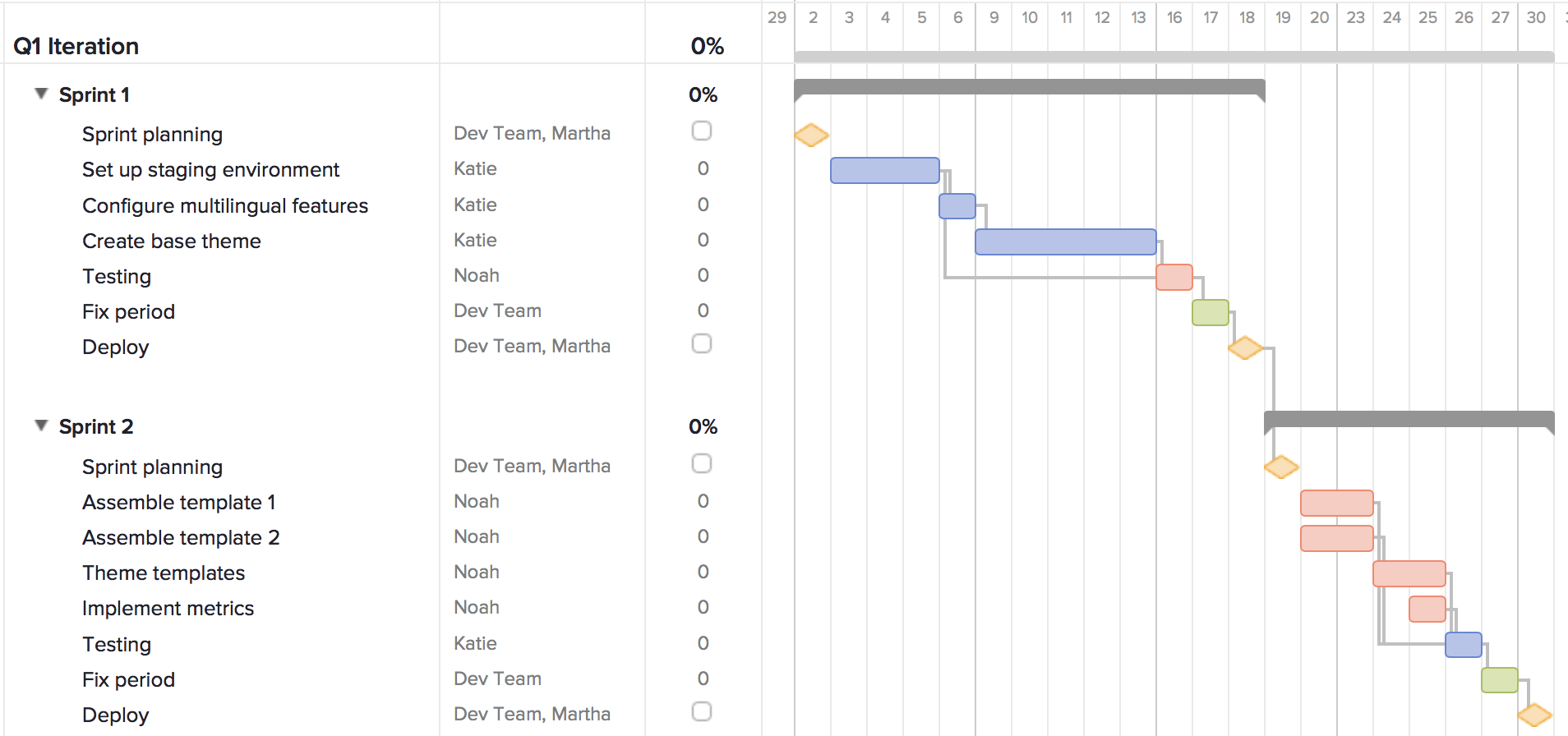The height and width of the screenshot is (736, 1568).
Task: Select the Sprint 1 planning milestone diamond
Action: [810, 134]
